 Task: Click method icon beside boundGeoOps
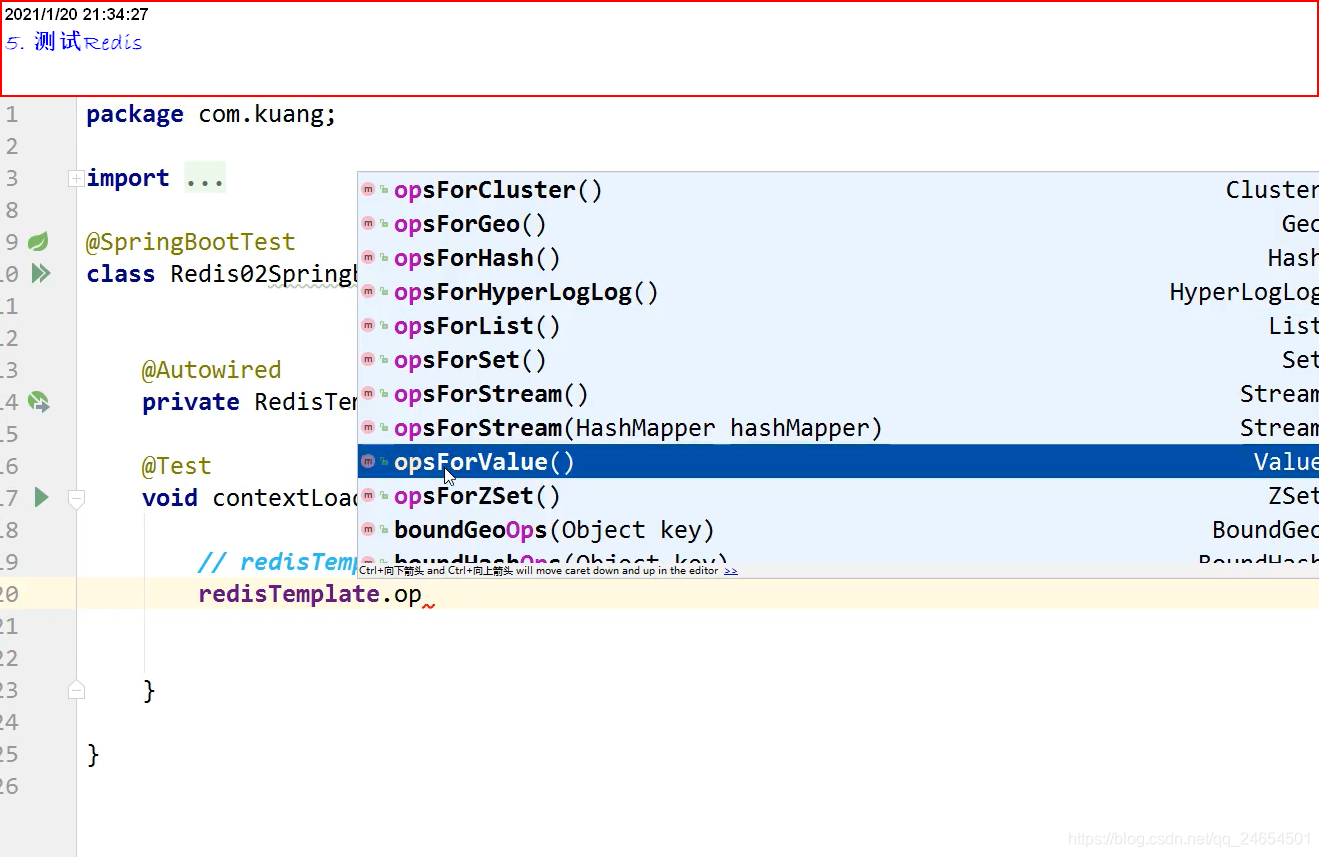pyautogui.click(x=368, y=530)
